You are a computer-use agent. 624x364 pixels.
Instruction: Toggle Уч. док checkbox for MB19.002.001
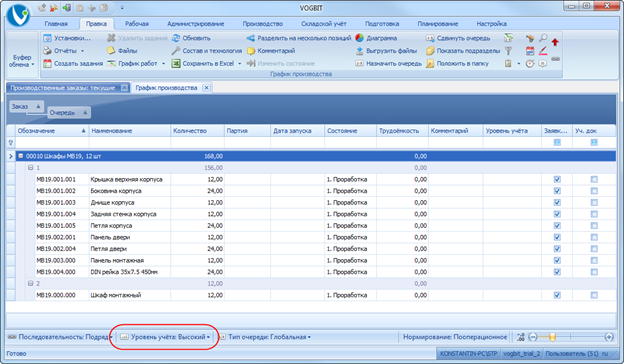594,237
